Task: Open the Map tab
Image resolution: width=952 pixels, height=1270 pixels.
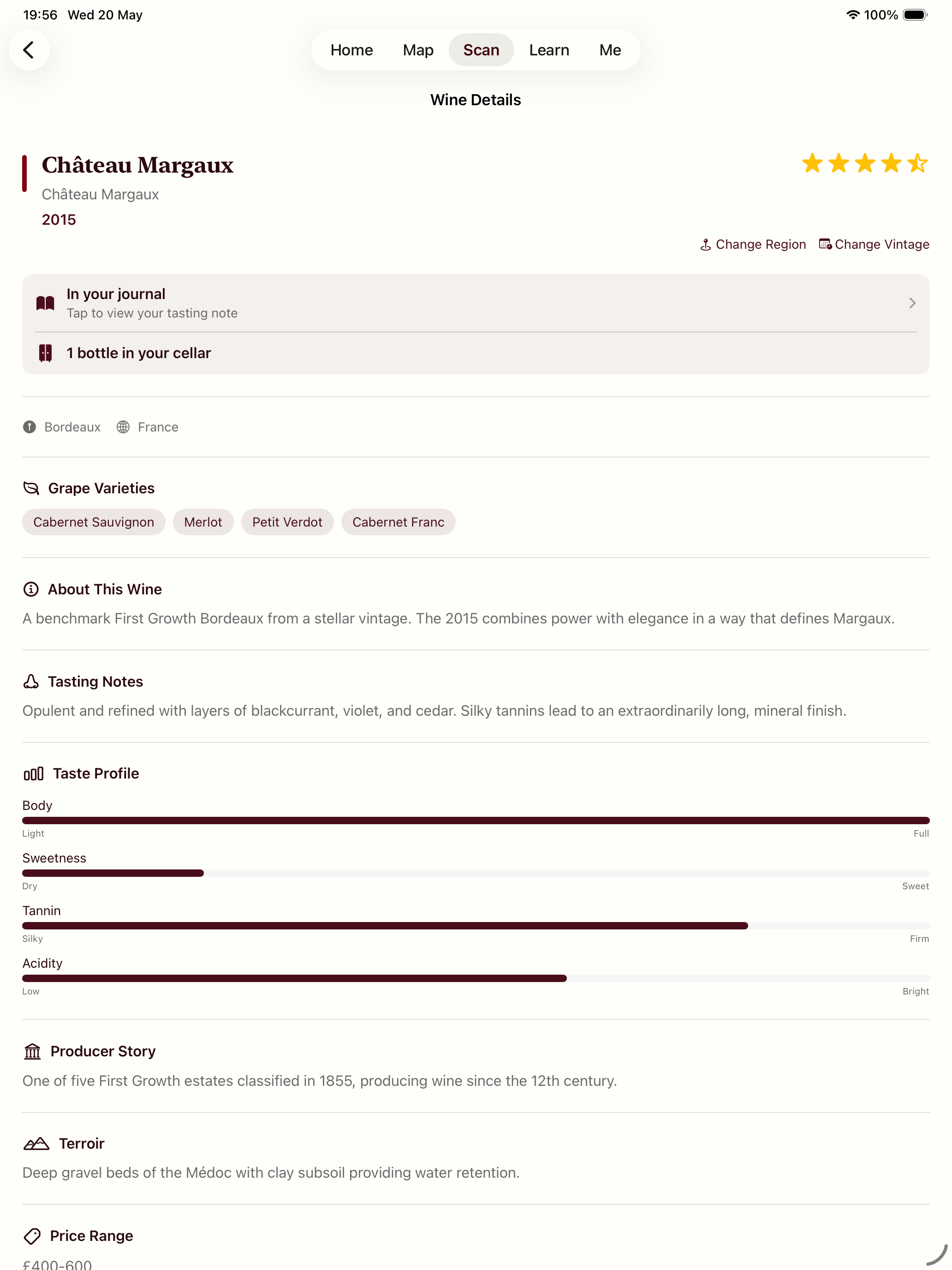Action: tap(418, 50)
